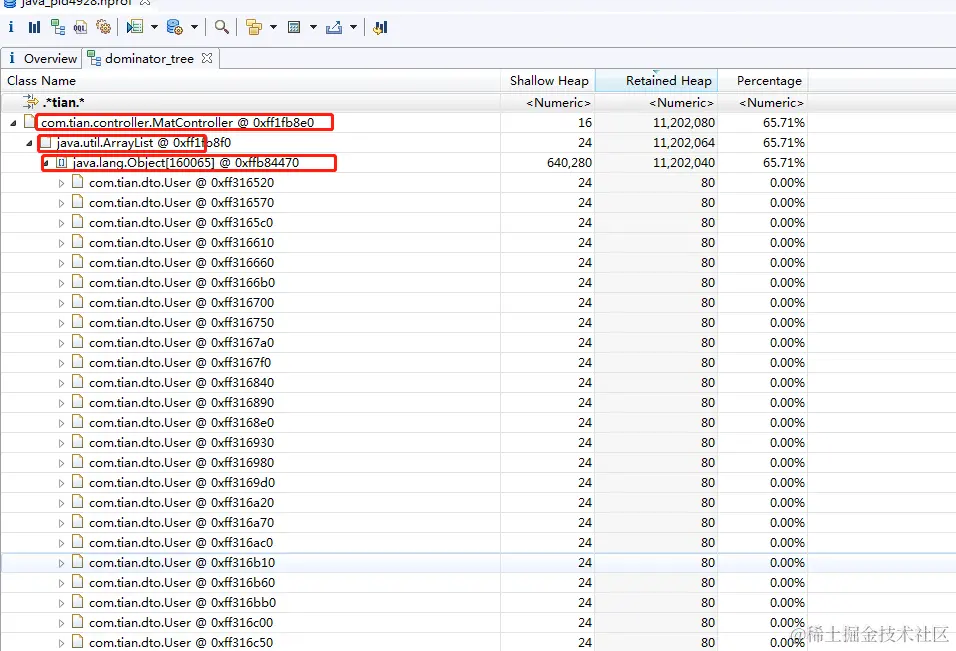Click the object icon of User @ 0xff3168e0

[x=77, y=422]
